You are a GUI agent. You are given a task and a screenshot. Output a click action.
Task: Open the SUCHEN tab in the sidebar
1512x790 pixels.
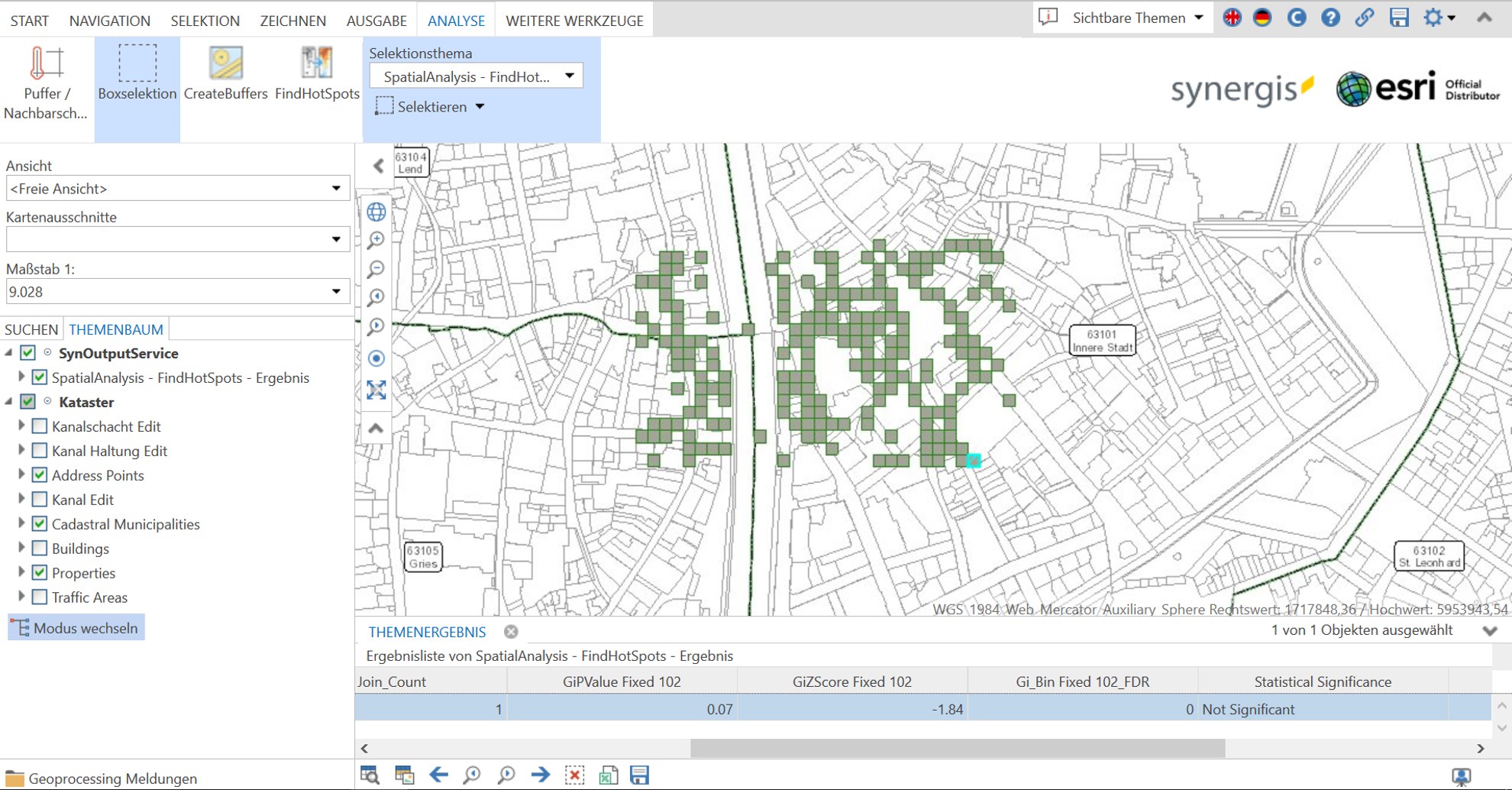[x=31, y=329]
